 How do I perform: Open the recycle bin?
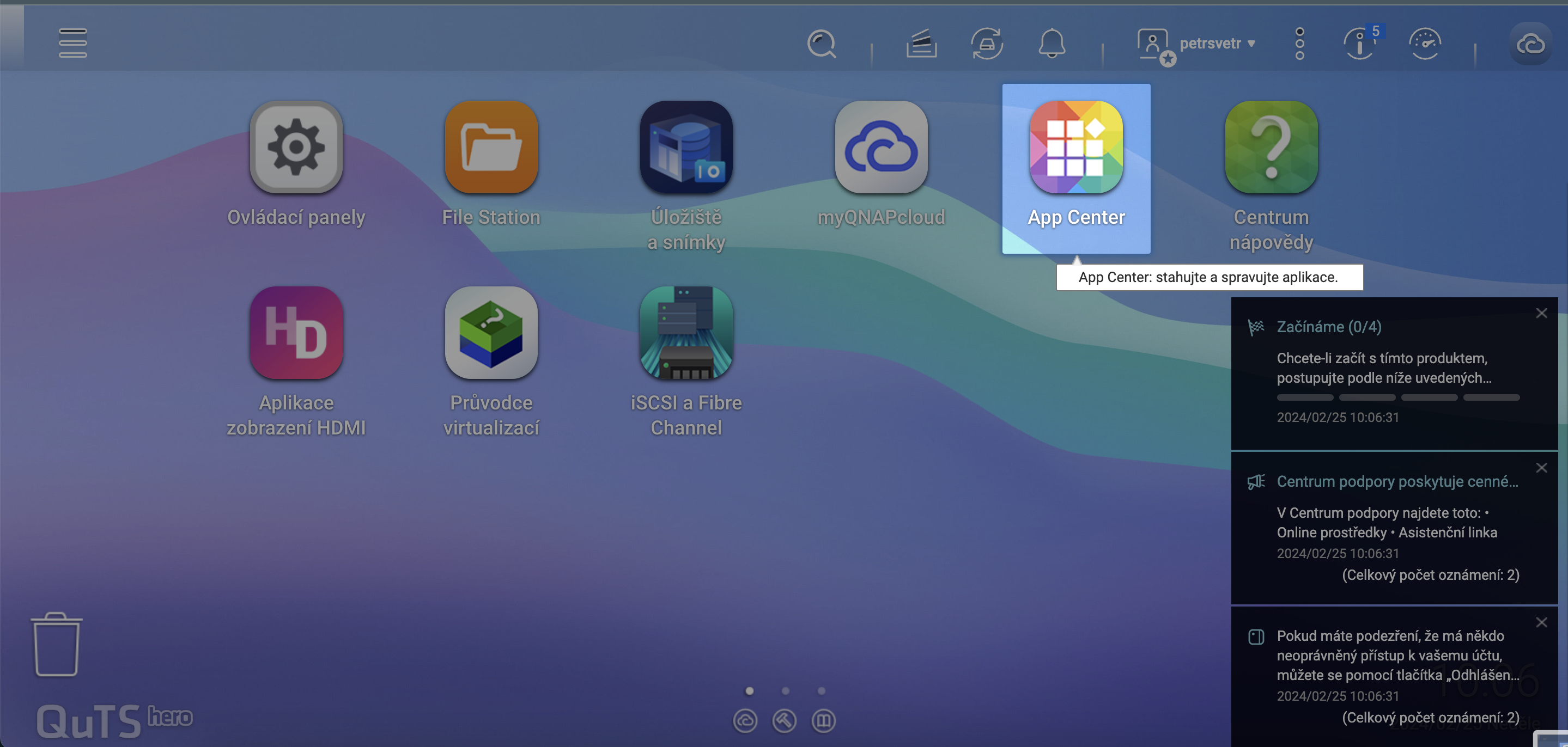pyautogui.click(x=57, y=644)
